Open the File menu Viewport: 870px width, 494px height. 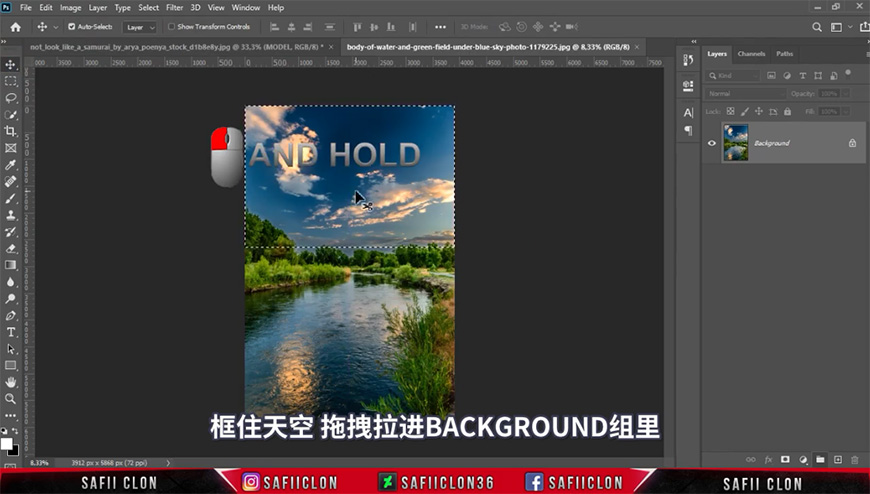[x=26, y=8]
